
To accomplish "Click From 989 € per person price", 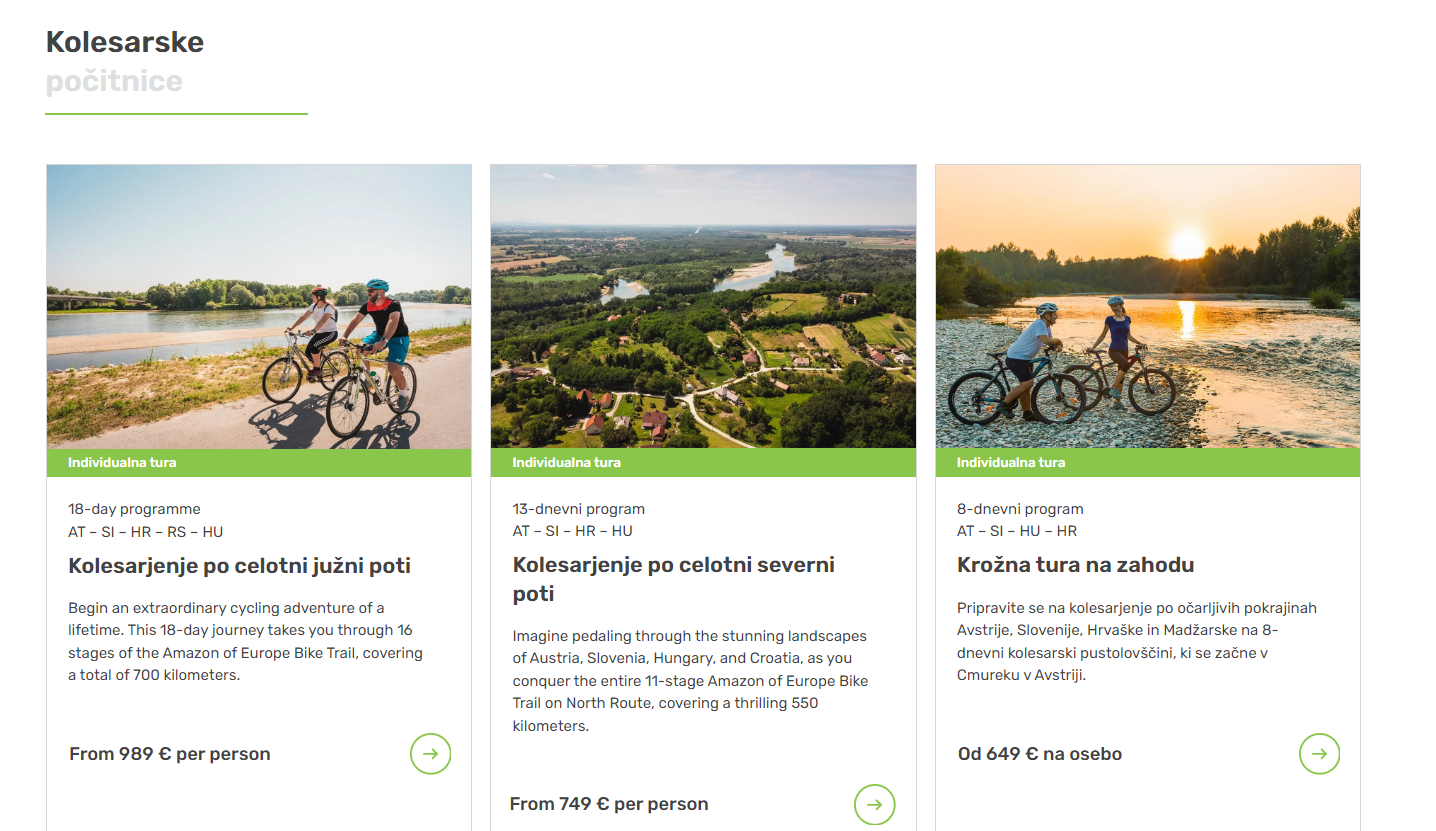I will 170,754.
